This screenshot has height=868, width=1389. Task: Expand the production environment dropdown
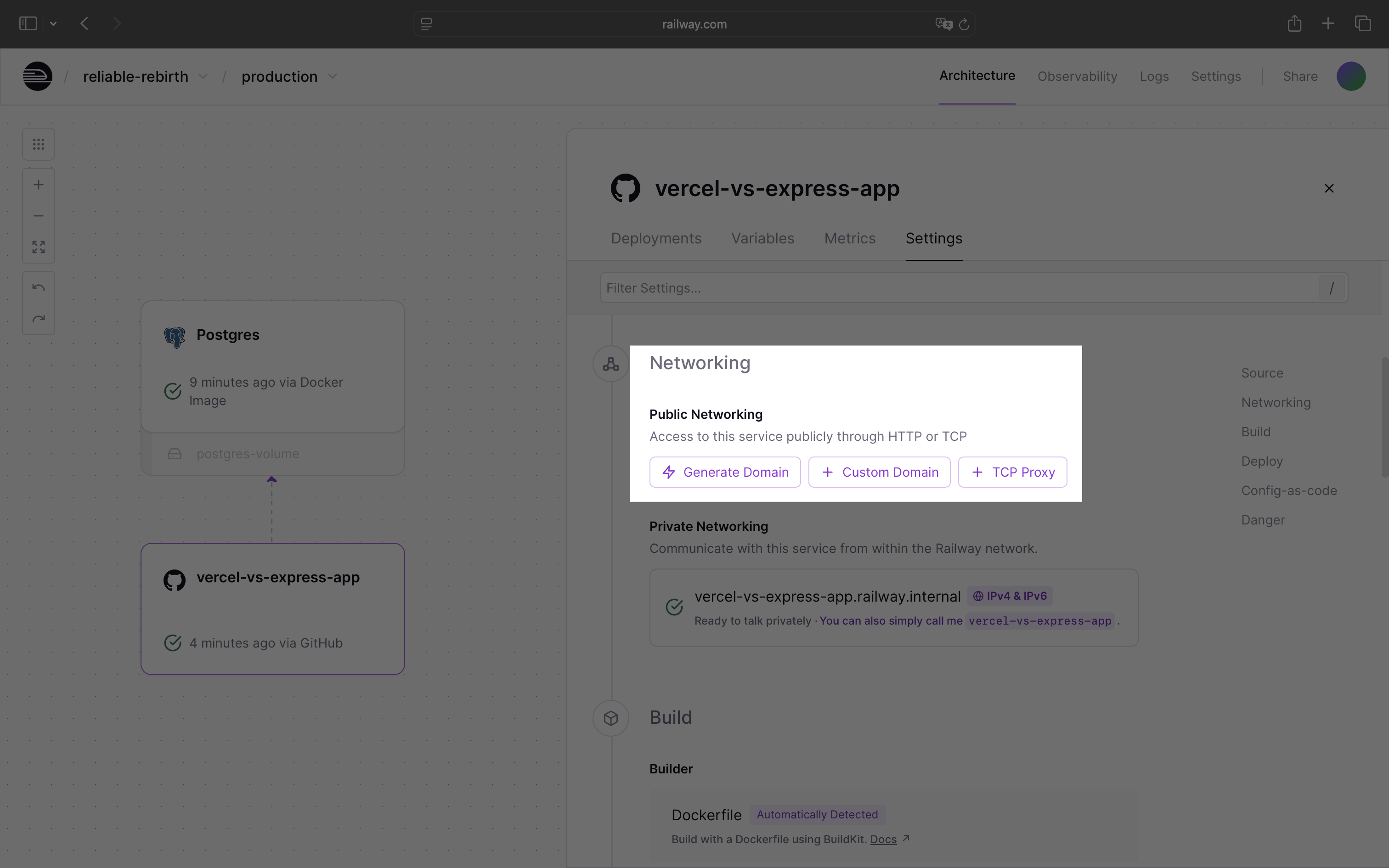point(333,76)
